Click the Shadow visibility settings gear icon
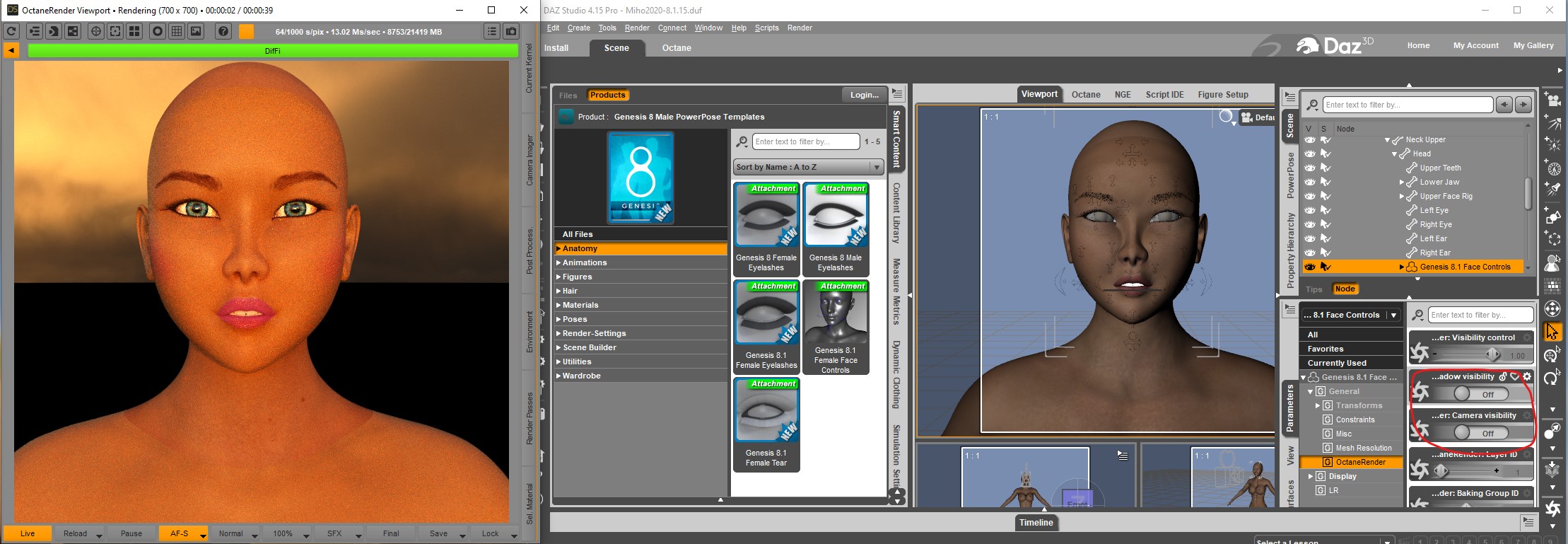The width and height of the screenshot is (1568, 544). 1527,377
